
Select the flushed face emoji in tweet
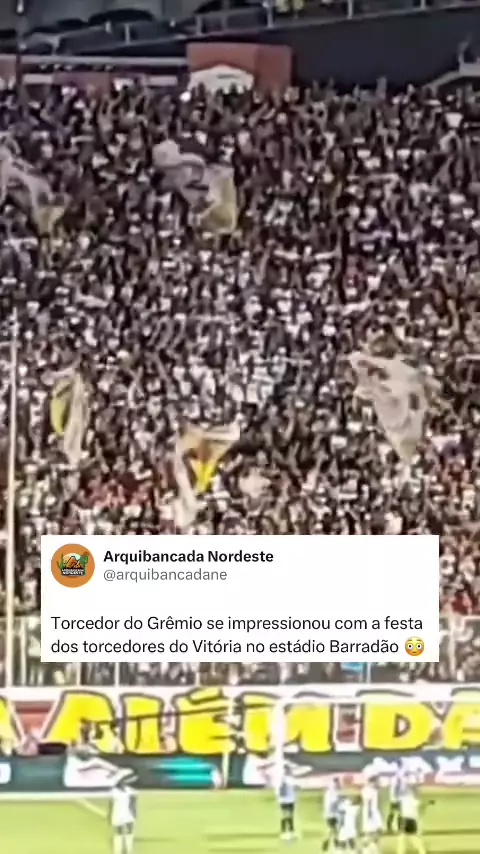[x=415, y=646]
